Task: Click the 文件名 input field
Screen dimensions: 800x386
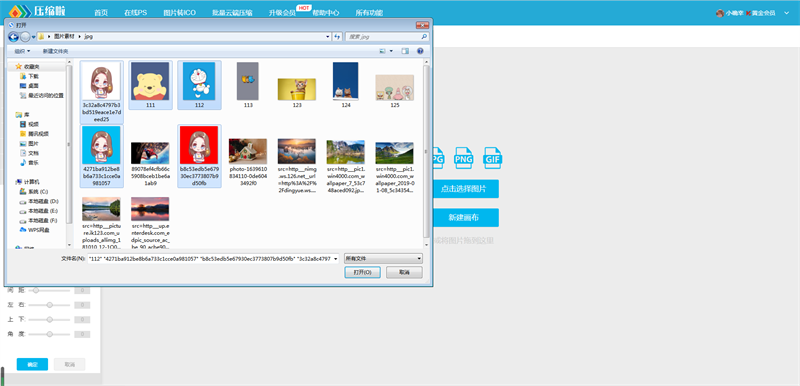Action: (x=213, y=259)
